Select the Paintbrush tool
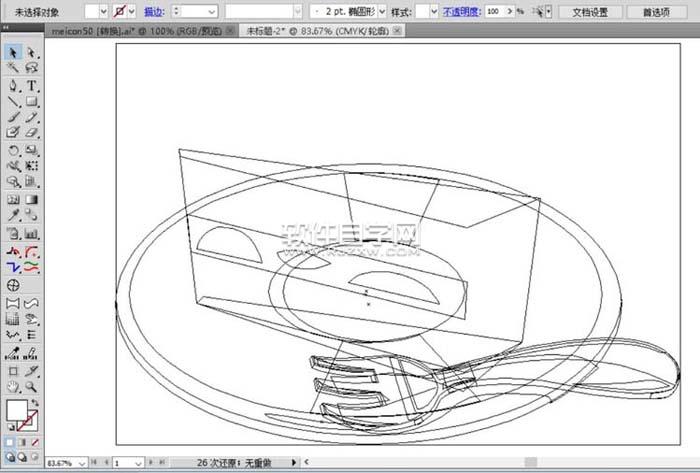This screenshot has height=473, width=700. coord(13,117)
